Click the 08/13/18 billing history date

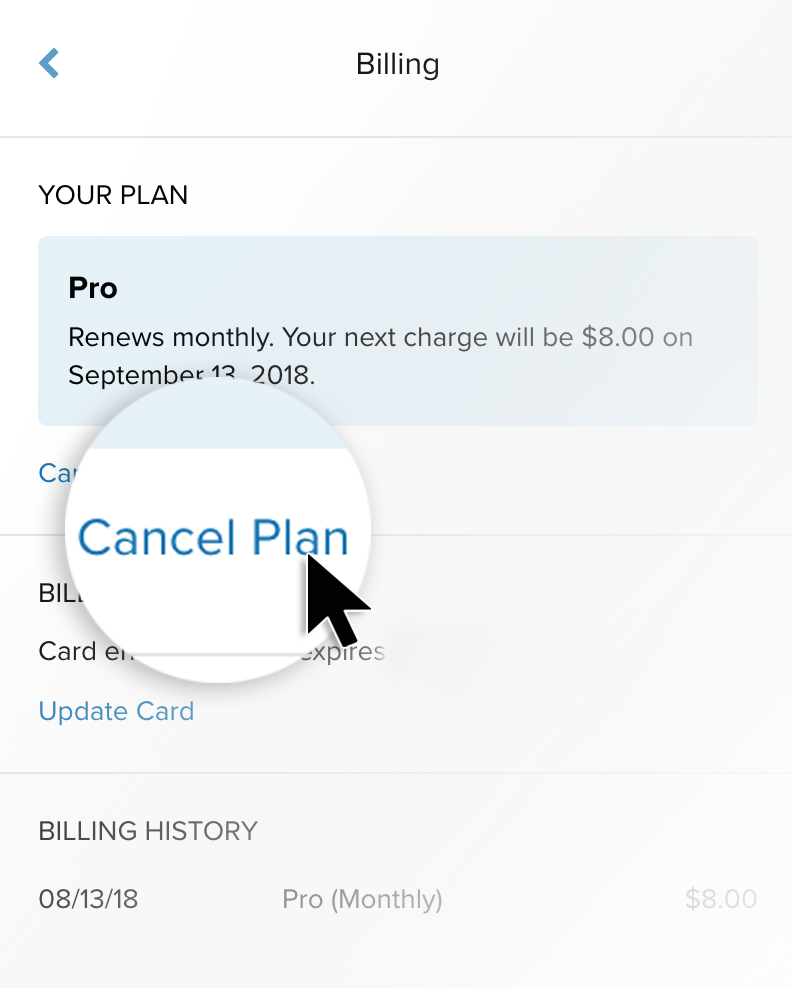88,899
